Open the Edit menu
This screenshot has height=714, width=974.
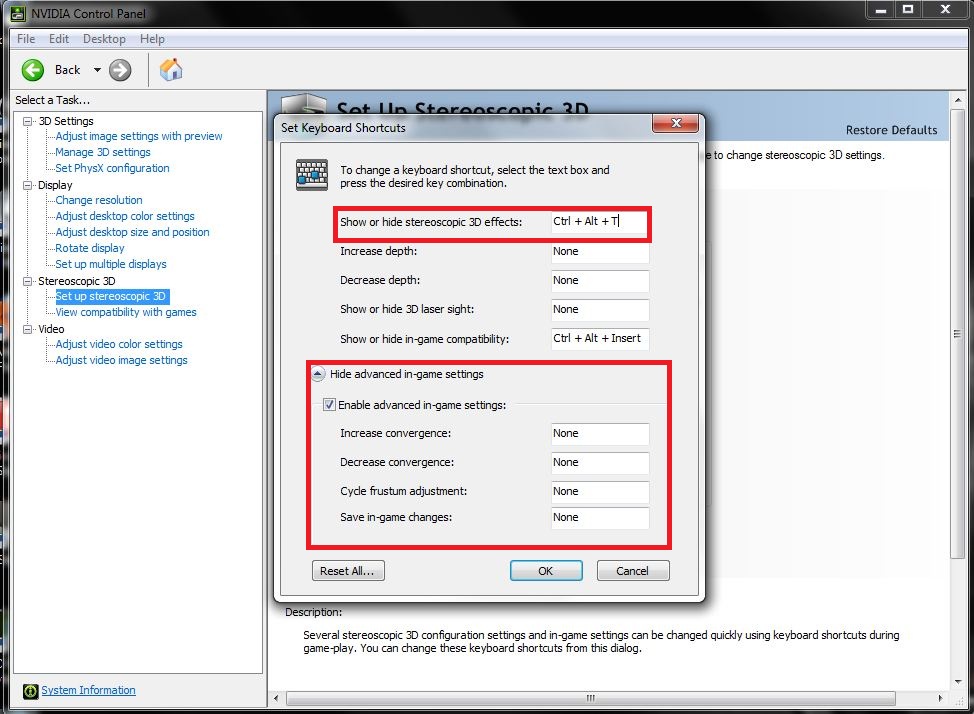(59, 39)
